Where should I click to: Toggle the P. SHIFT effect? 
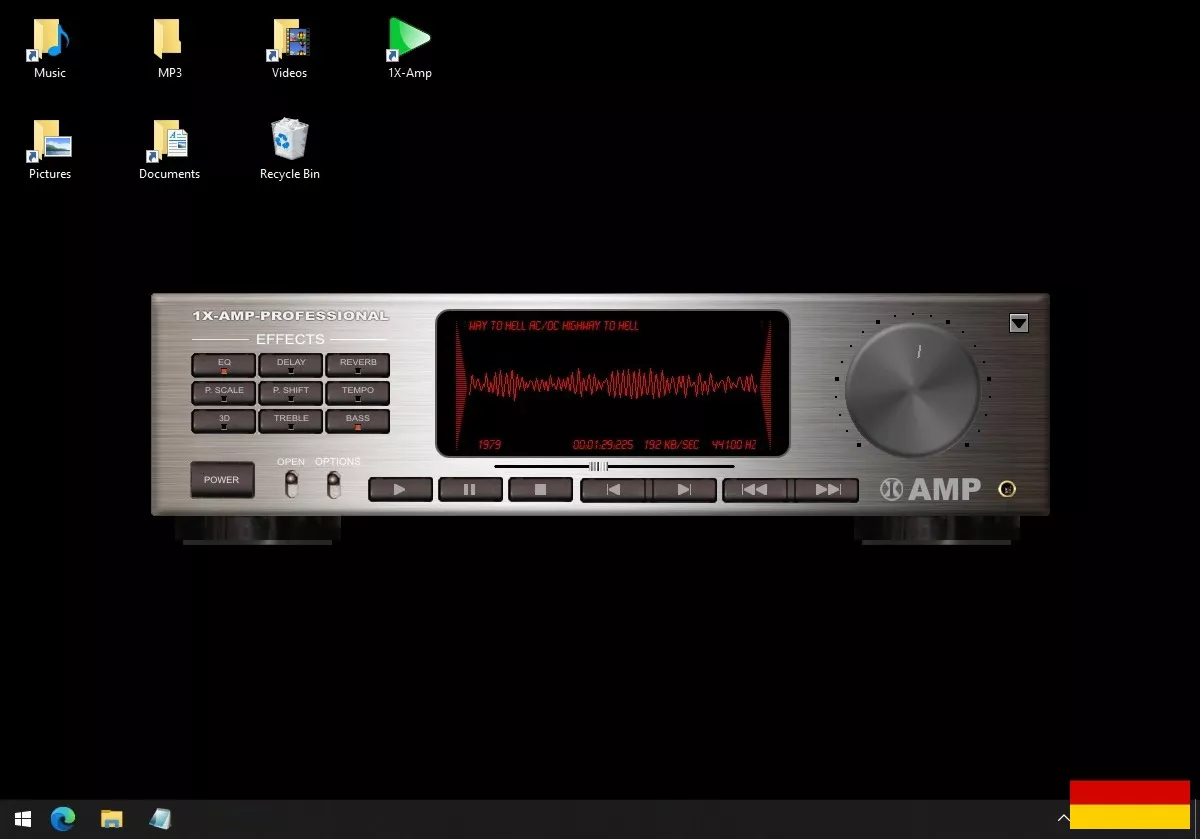point(291,393)
